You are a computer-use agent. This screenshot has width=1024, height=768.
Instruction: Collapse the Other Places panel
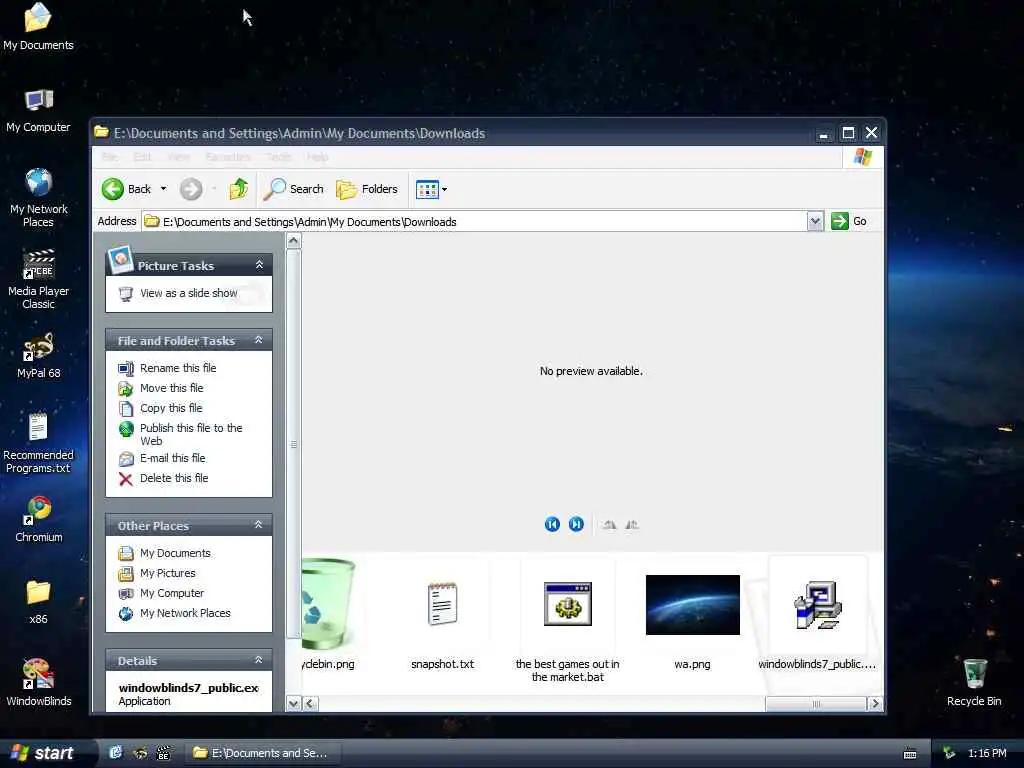coord(259,525)
